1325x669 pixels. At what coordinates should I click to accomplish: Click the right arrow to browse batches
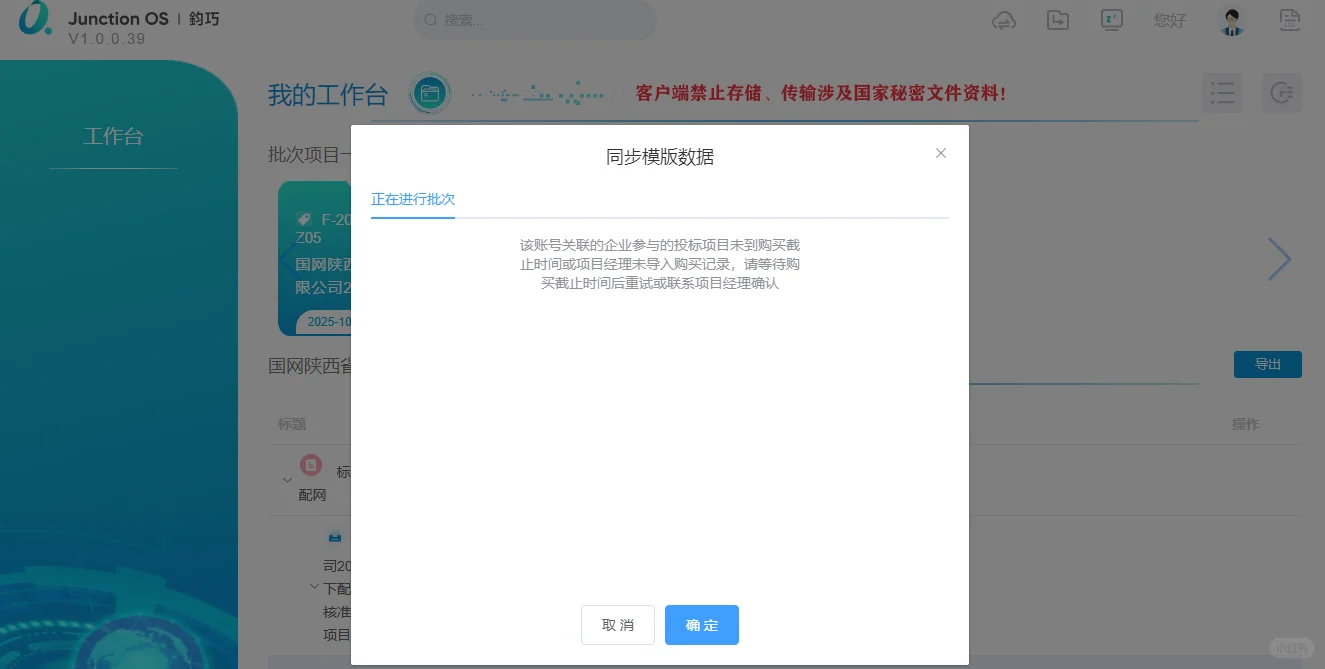(x=1280, y=258)
